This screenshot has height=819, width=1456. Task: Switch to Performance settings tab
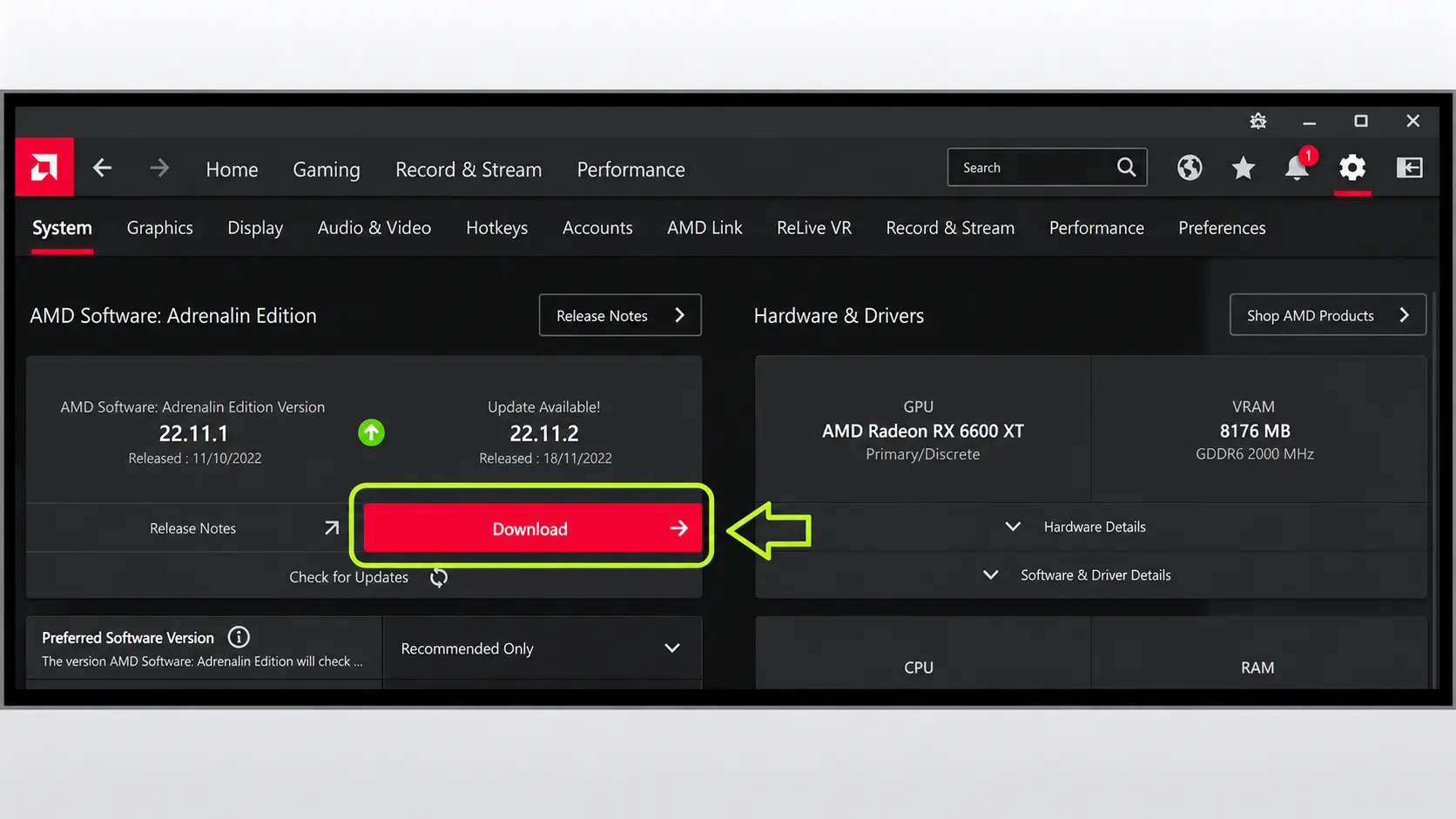coord(1096,228)
